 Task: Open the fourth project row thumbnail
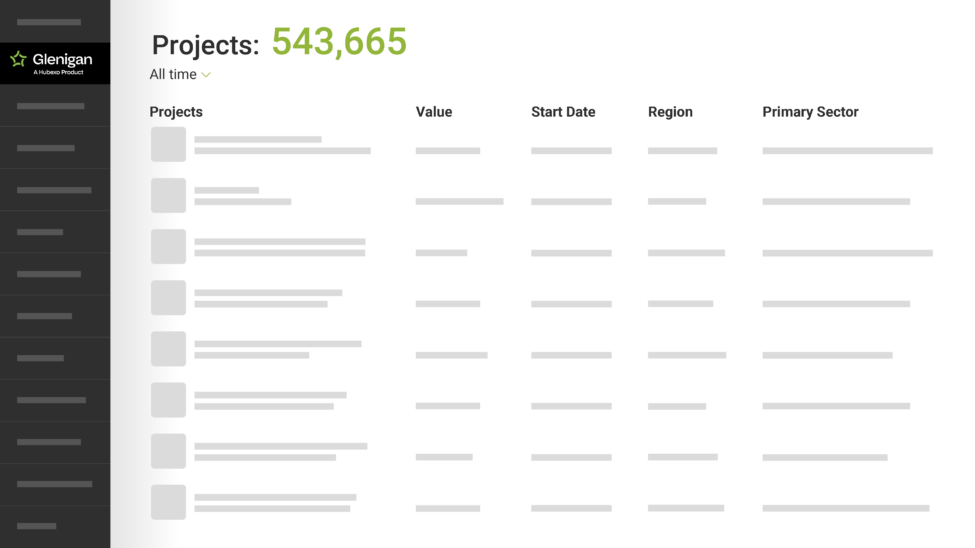(168, 297)
